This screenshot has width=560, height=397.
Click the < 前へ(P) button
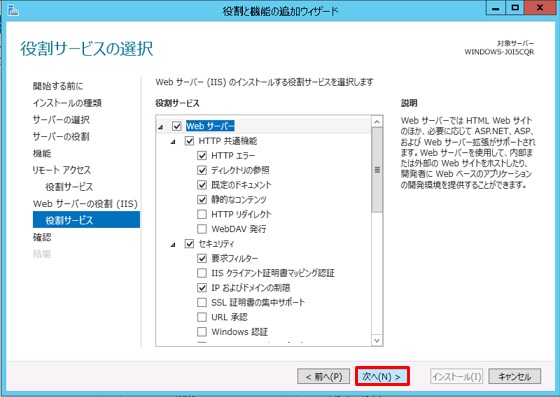(324, 376)
